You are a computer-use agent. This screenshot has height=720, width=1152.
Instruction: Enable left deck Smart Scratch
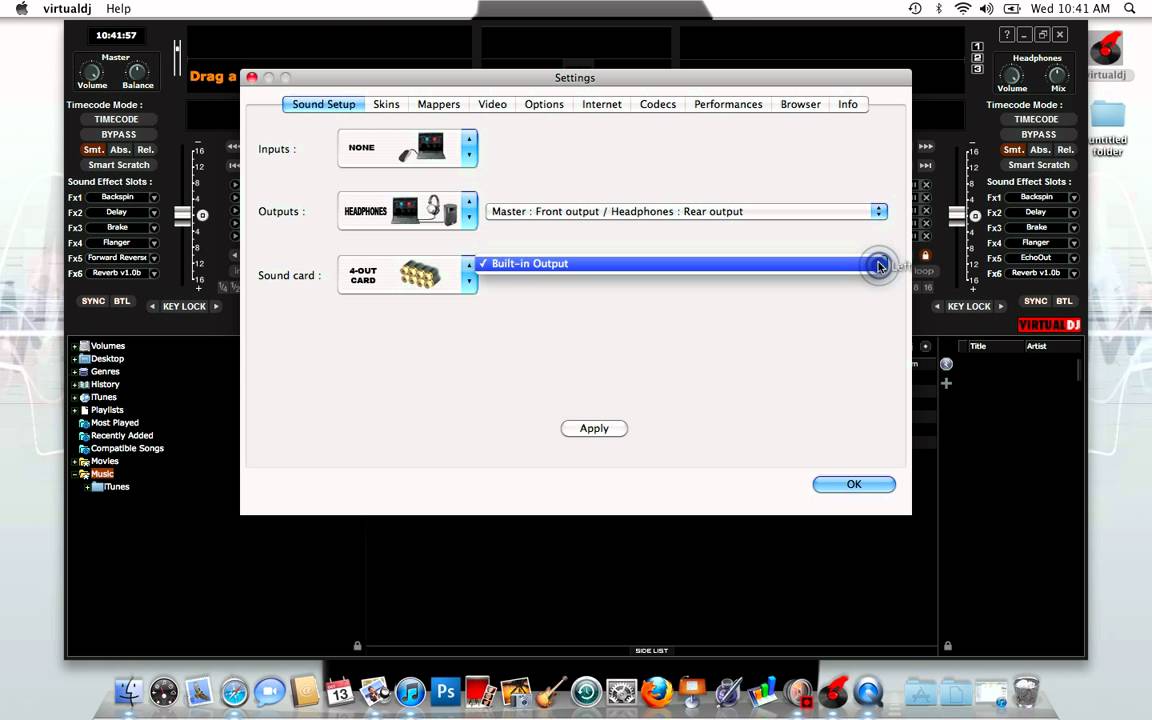119,165
